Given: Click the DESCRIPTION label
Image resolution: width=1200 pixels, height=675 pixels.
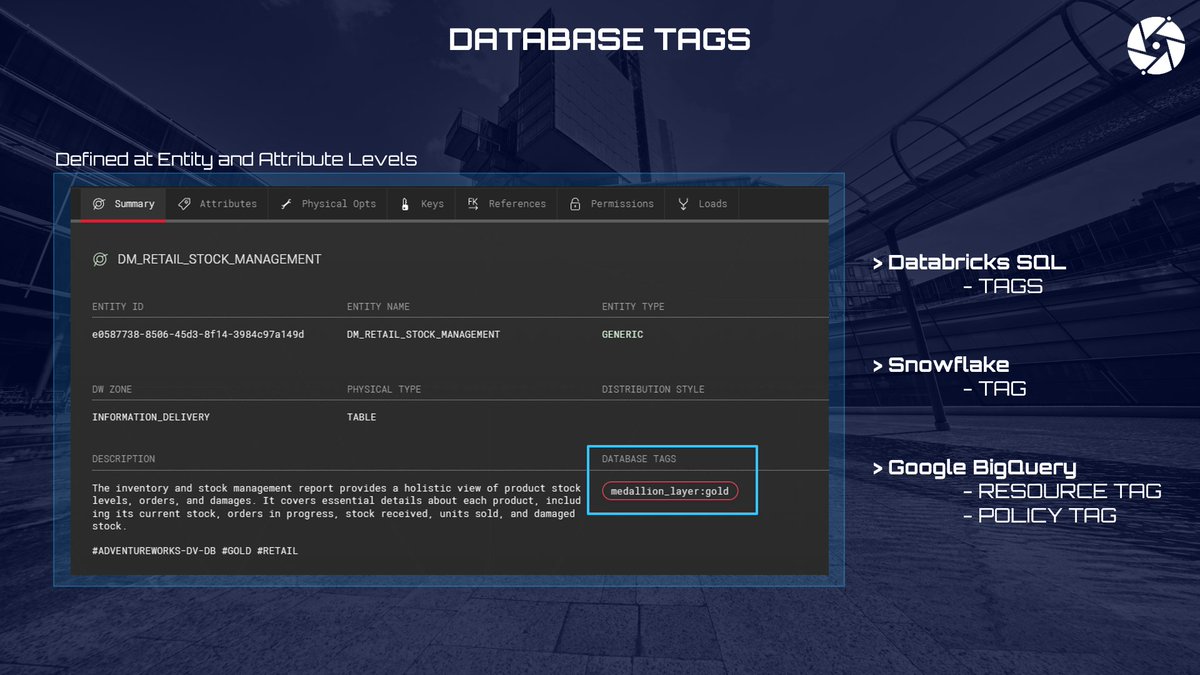Looking at the screenshot, I should coord(123,459).
